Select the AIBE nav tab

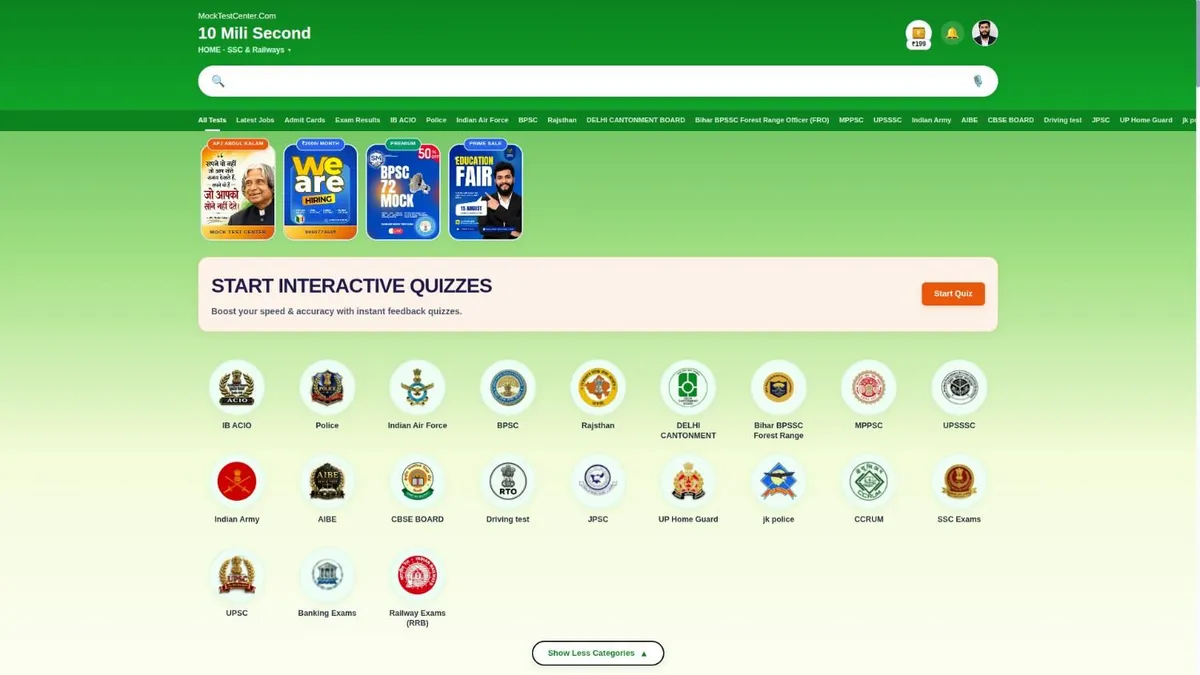click(x=970, y=120)
